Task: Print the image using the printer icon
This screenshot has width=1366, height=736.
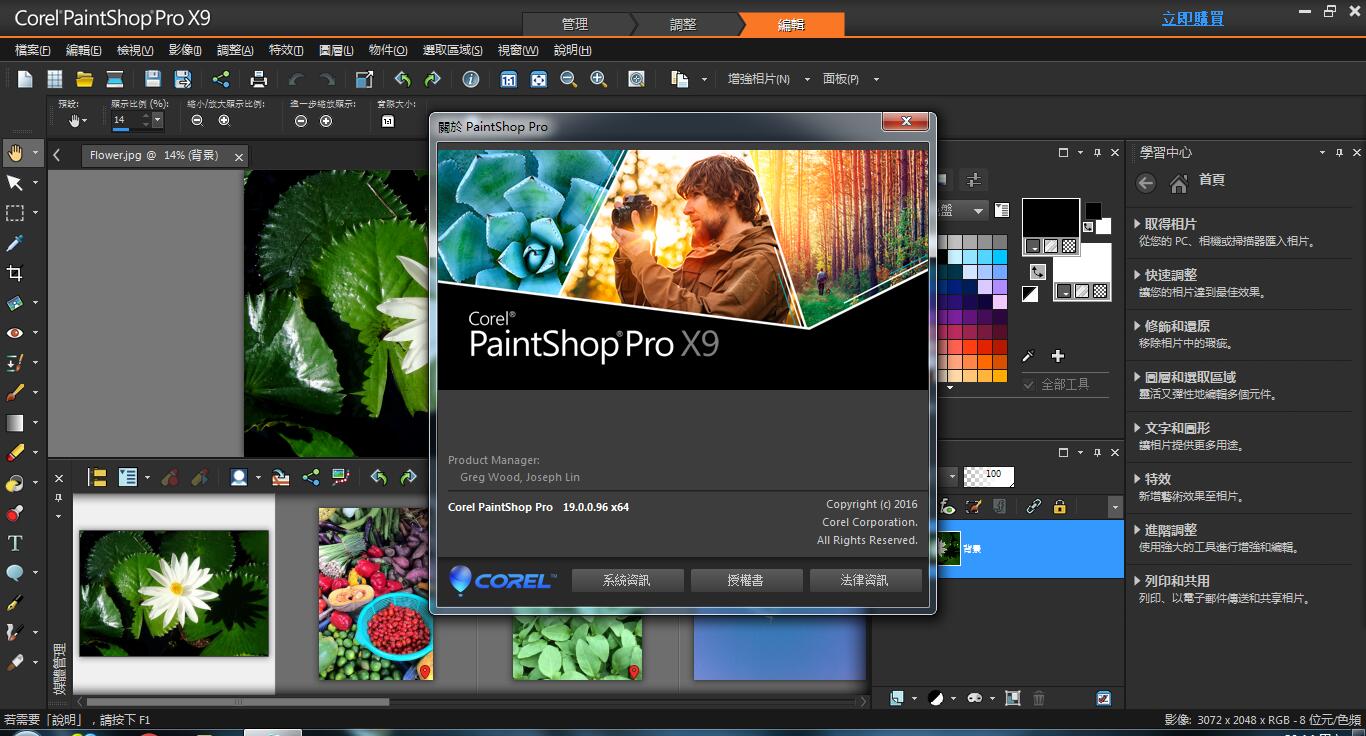Action: pos(259,79)
